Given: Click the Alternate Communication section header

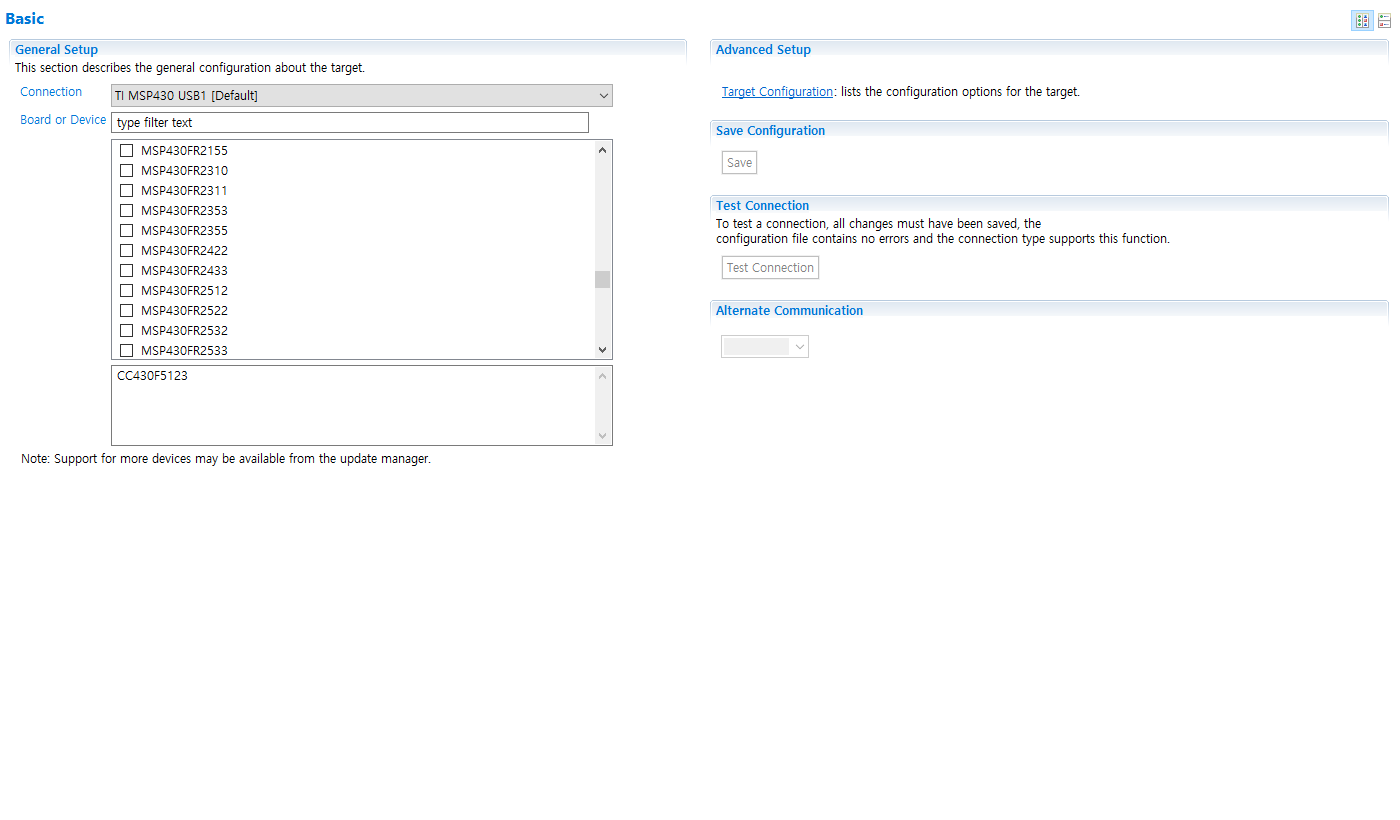Looking at the screenshot, I should [x=789, y=311].
